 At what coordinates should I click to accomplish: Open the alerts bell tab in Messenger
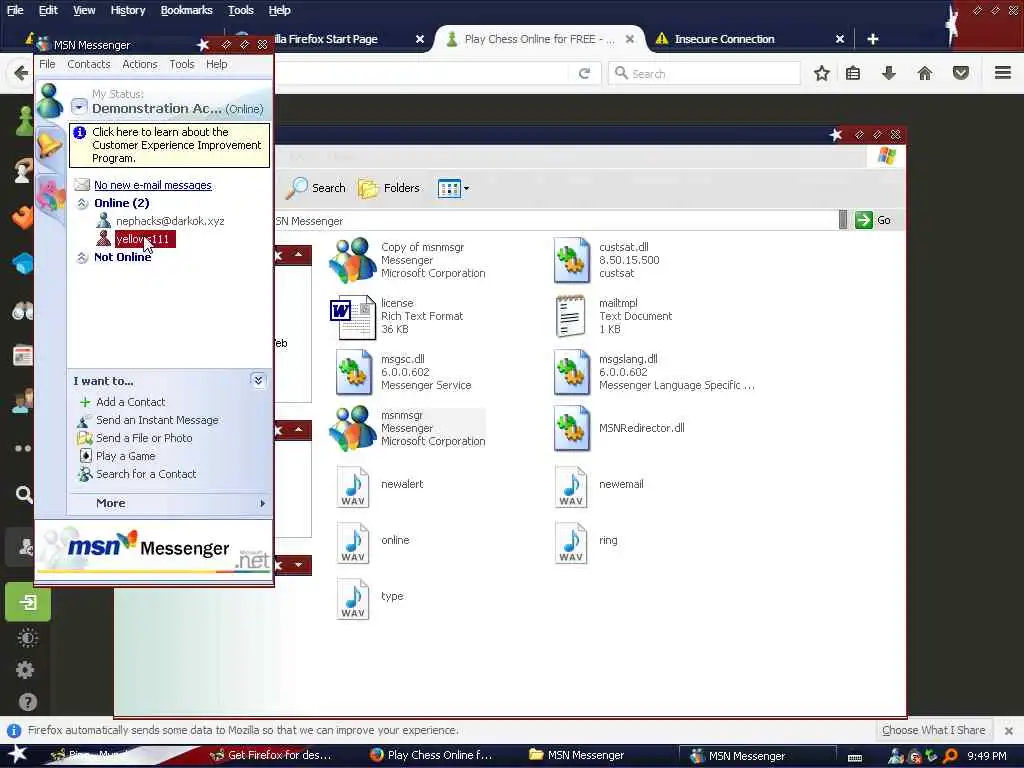coord(48,146)
